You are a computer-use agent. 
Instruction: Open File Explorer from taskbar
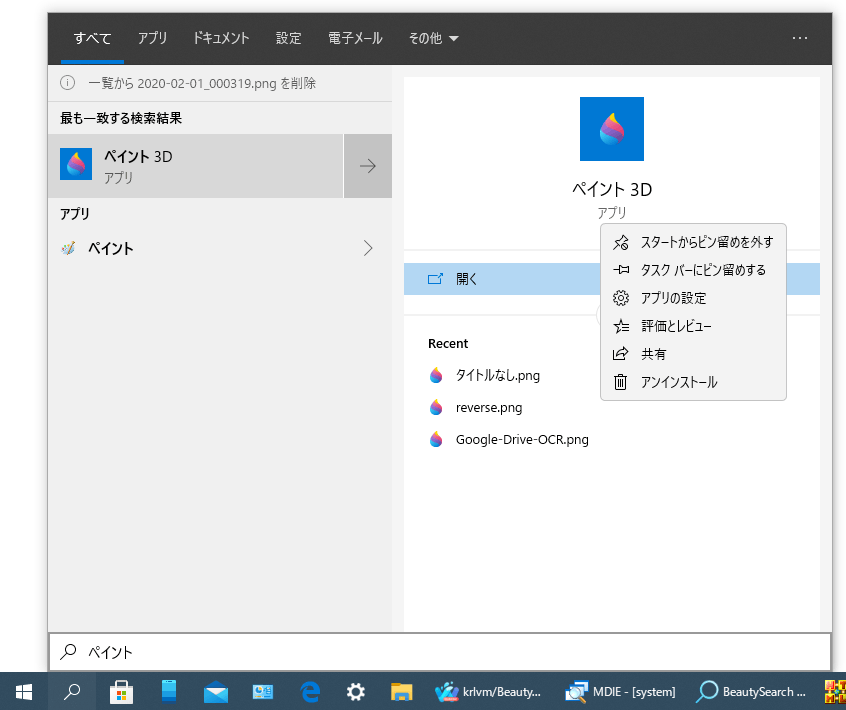coord(401,691)
